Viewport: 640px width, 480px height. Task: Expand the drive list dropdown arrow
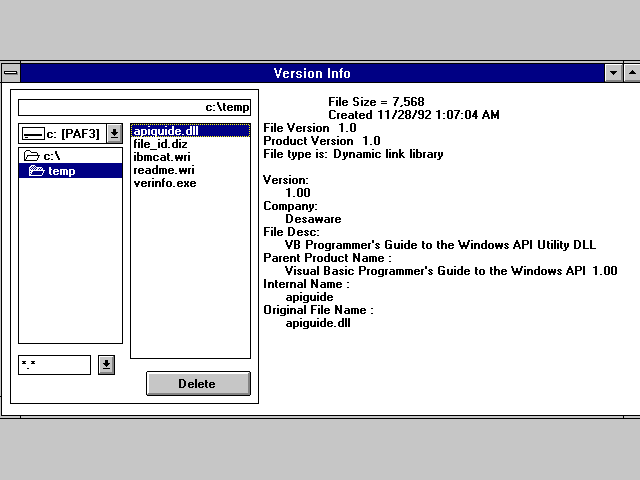click(x=114, y=133)
